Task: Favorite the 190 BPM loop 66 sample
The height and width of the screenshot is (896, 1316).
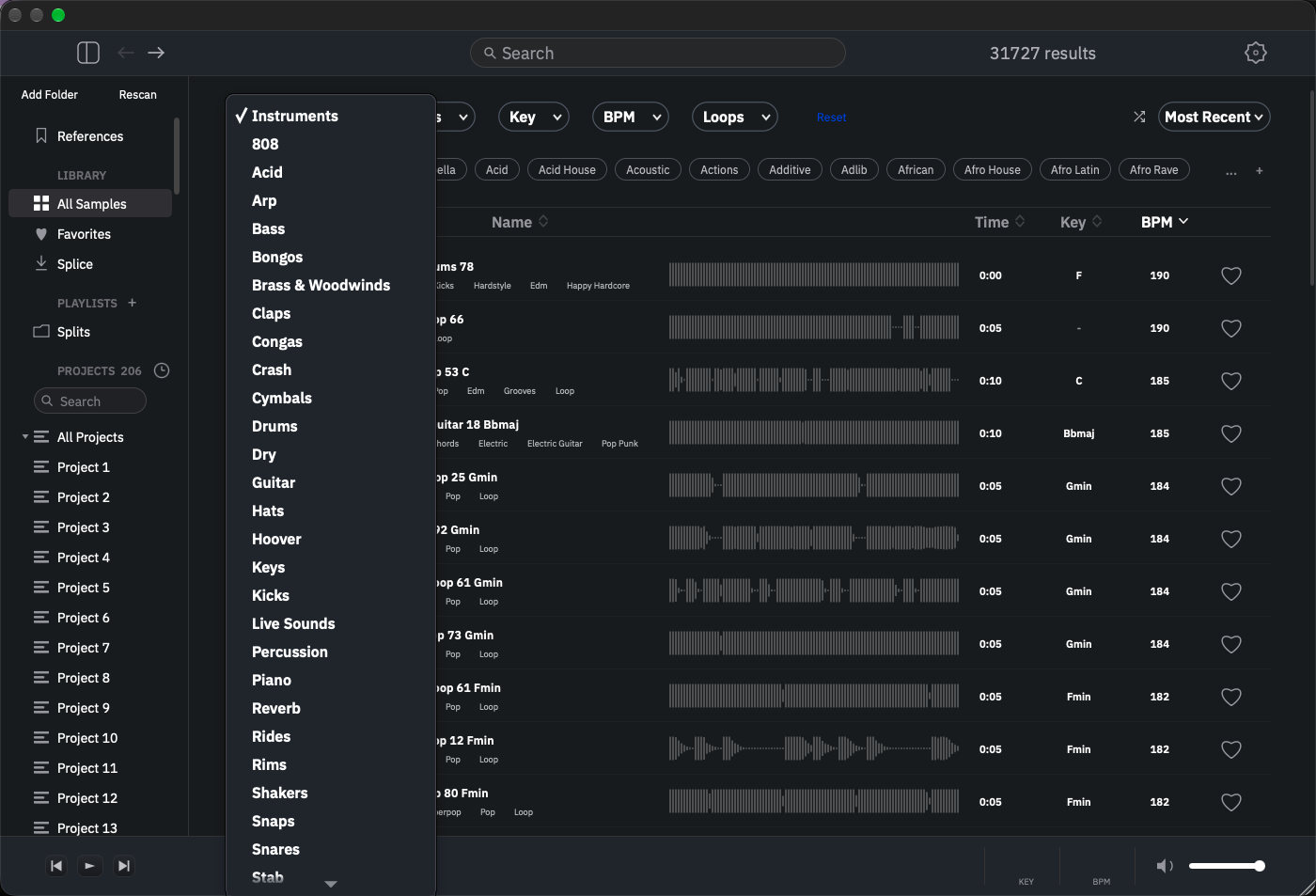Action: pyautogui.click(x=1231, y=328)
